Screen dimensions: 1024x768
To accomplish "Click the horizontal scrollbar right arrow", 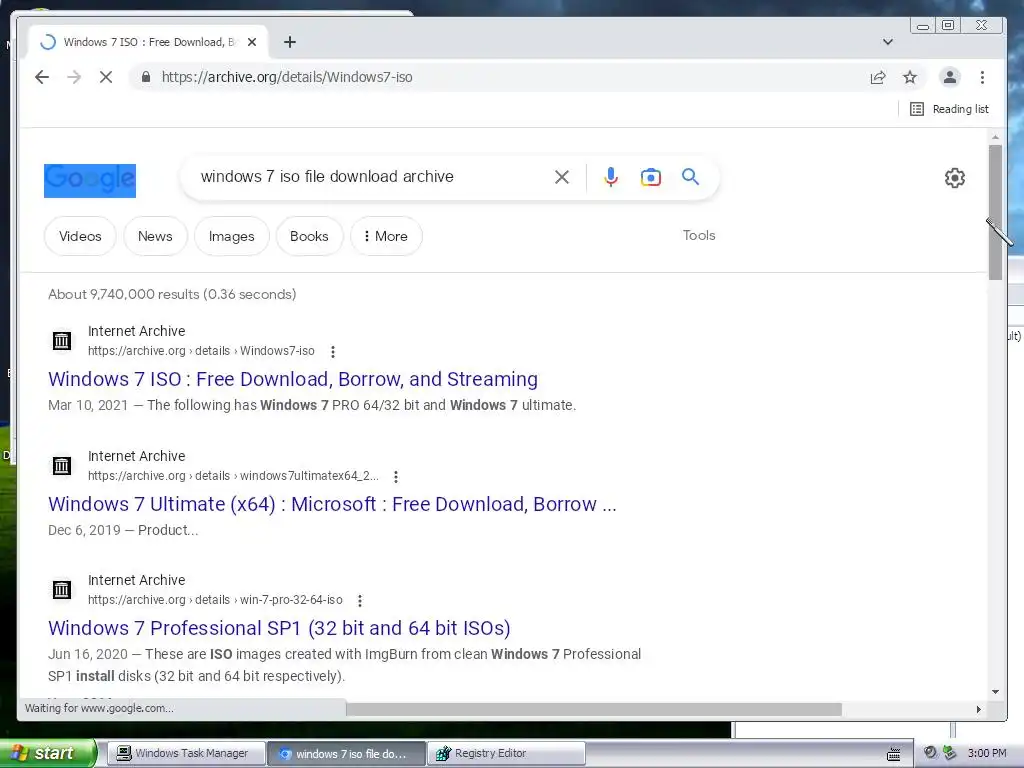I will 978,709.
